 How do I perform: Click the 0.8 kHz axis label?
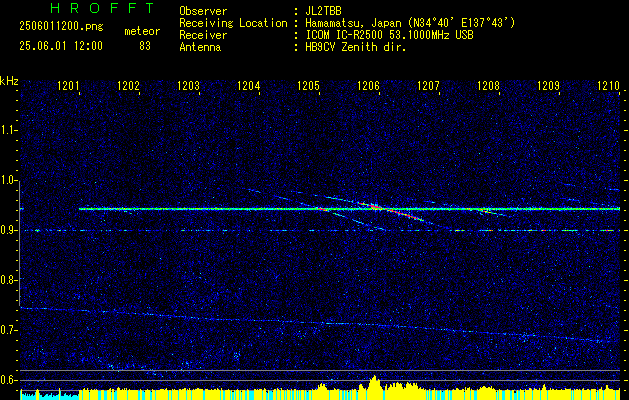click(8, 280)
